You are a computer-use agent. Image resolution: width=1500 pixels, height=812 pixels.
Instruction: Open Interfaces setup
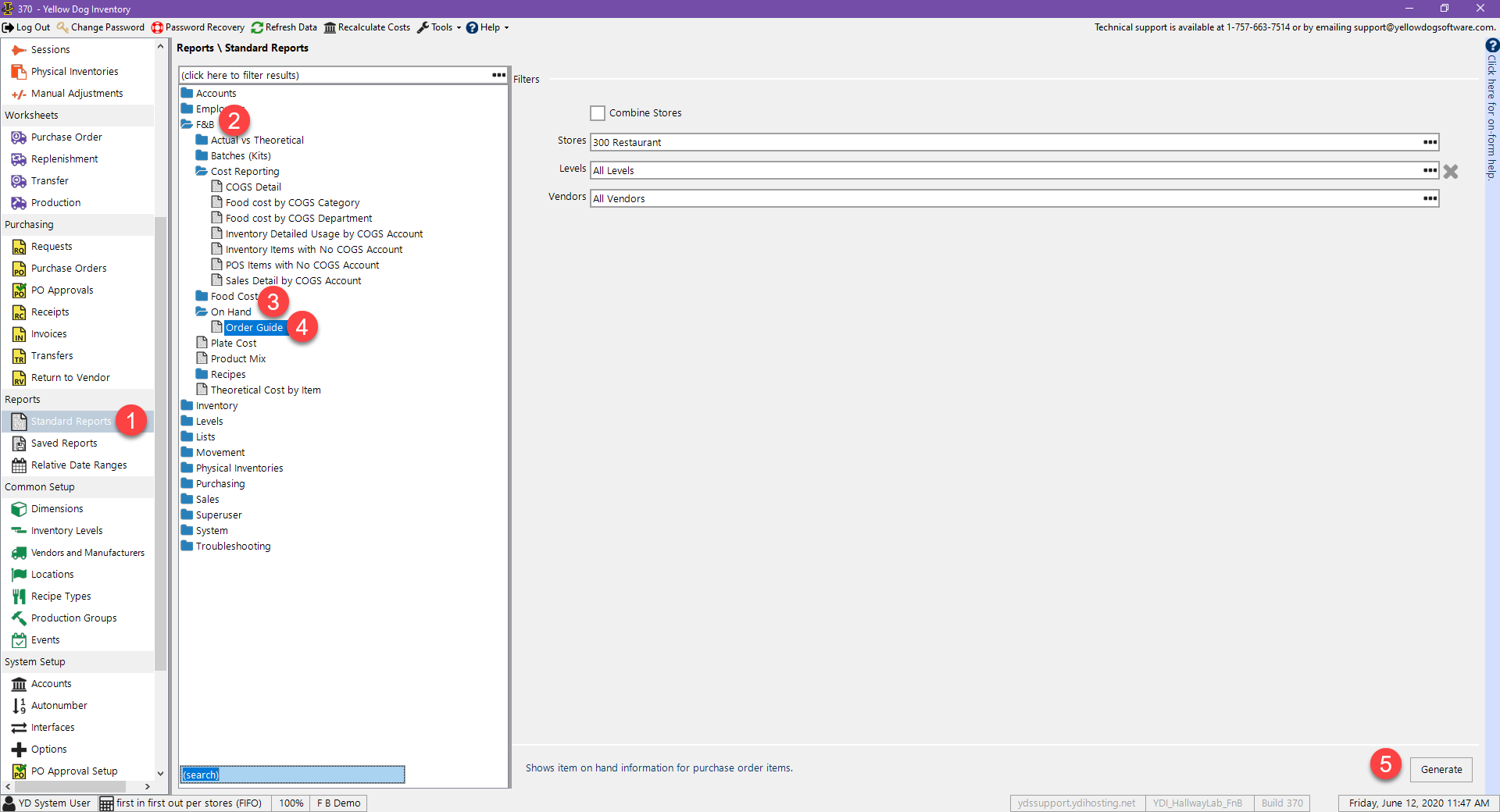coord(52,727)
